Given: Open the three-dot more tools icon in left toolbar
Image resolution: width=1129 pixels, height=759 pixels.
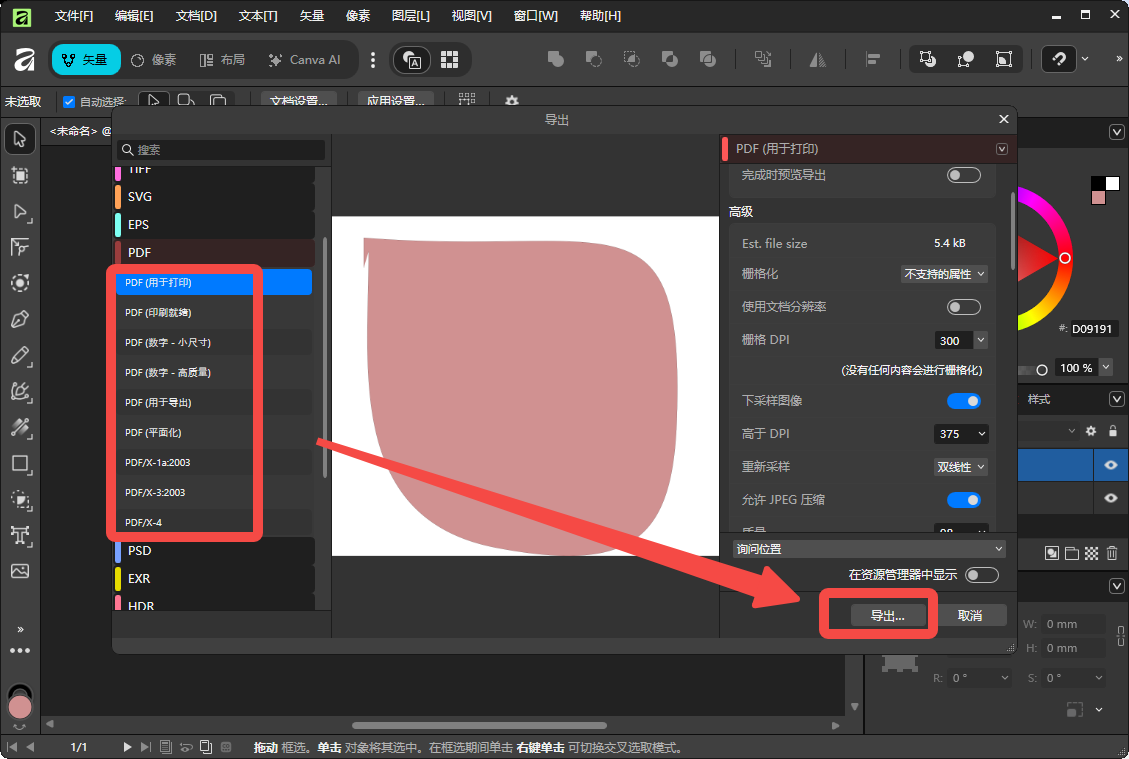Looking at the screenshot, I should (20, 651).
